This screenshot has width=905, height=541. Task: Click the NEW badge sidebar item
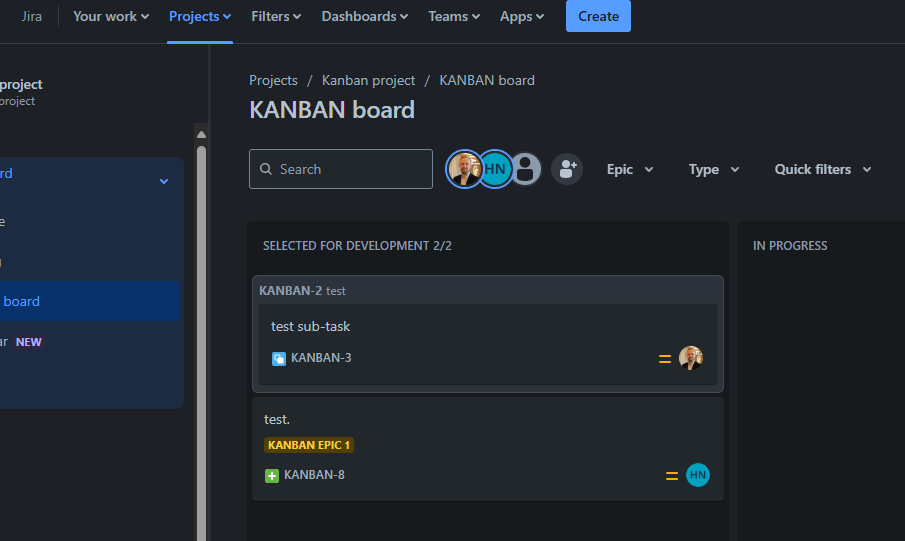(x=28, y=342)
